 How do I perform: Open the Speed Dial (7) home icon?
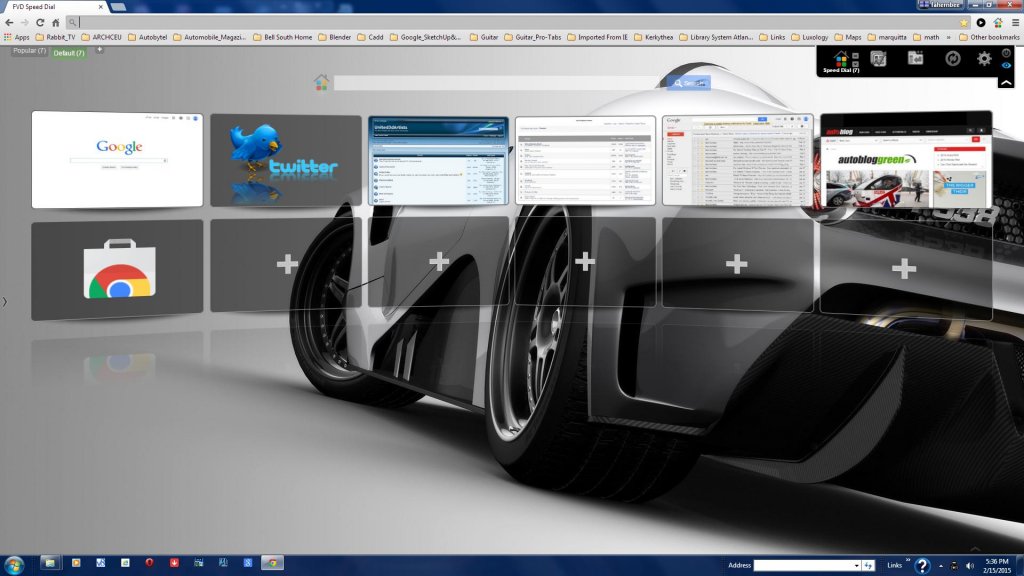pos(840,59)
